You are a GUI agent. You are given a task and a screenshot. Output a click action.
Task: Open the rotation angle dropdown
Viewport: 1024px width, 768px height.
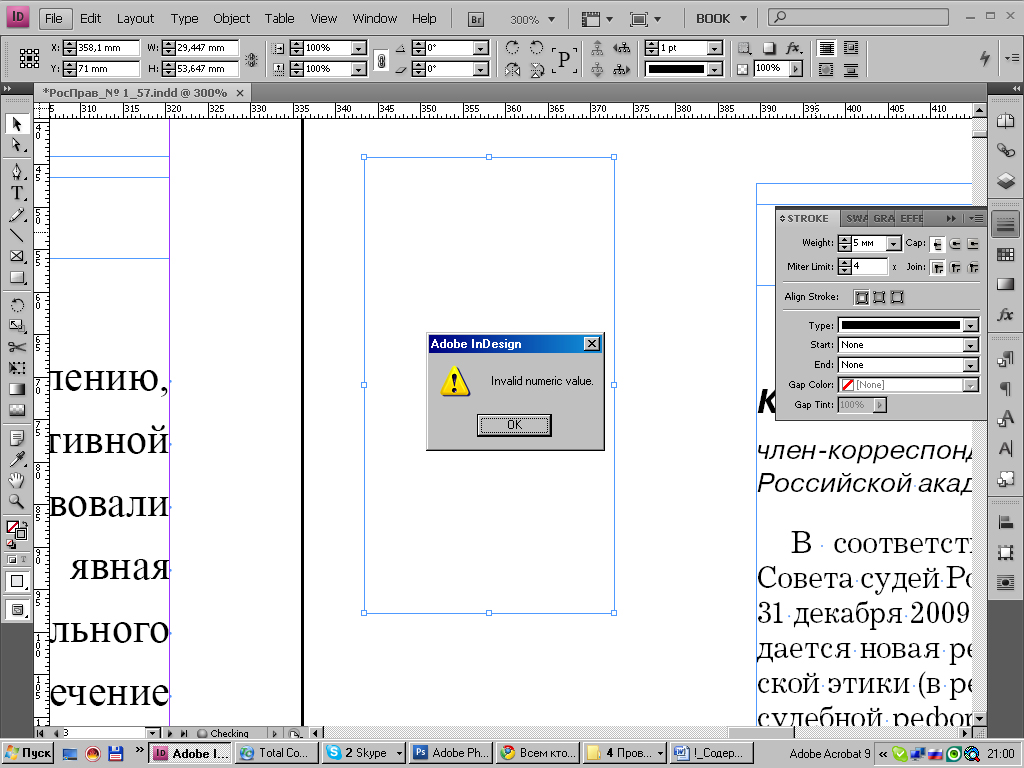click(481, 48)
